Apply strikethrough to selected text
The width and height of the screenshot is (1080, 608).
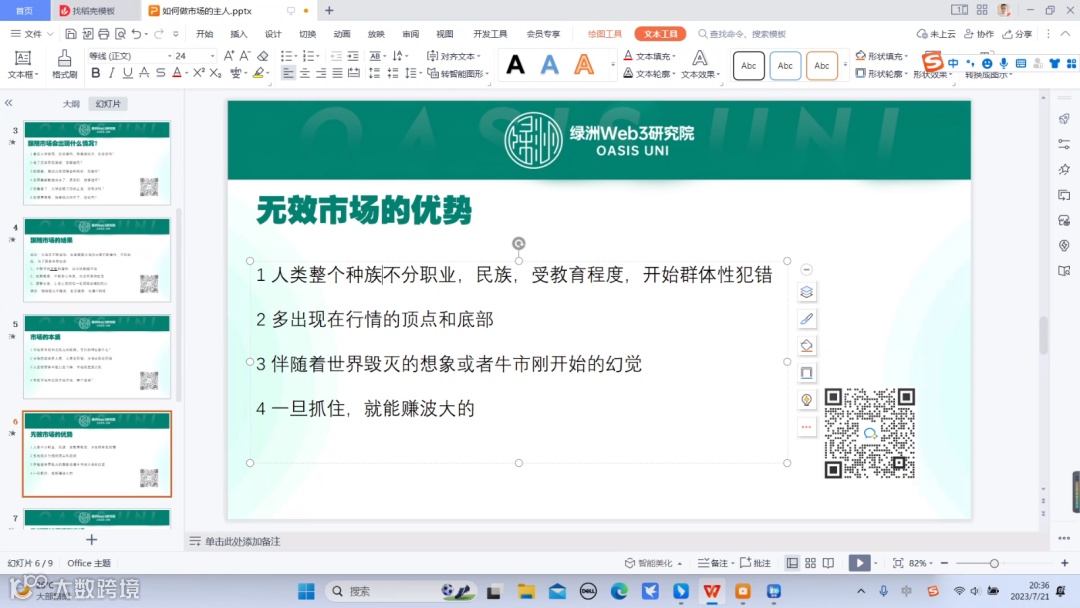(x=144, y=73)
